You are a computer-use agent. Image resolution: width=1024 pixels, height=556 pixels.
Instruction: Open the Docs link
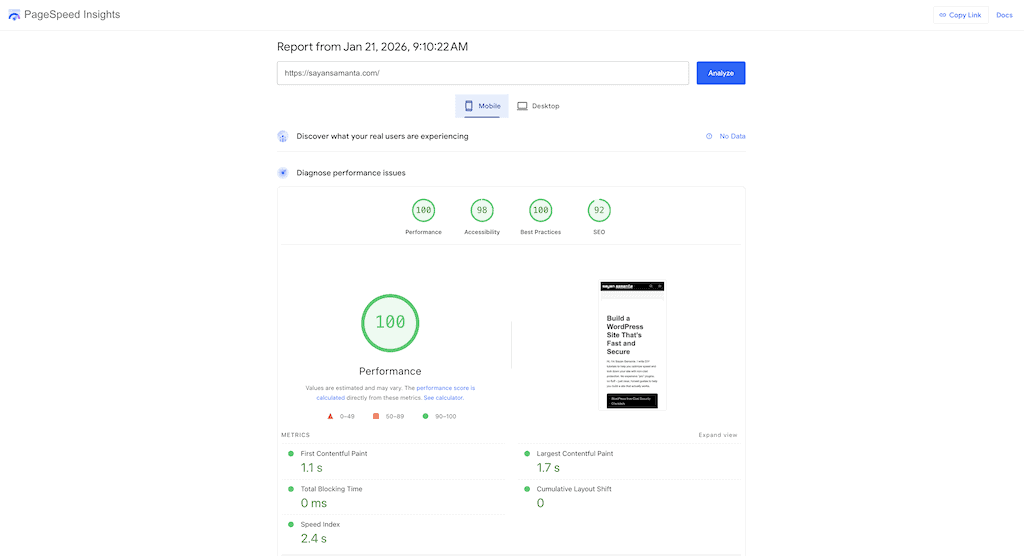point(1004,15)
